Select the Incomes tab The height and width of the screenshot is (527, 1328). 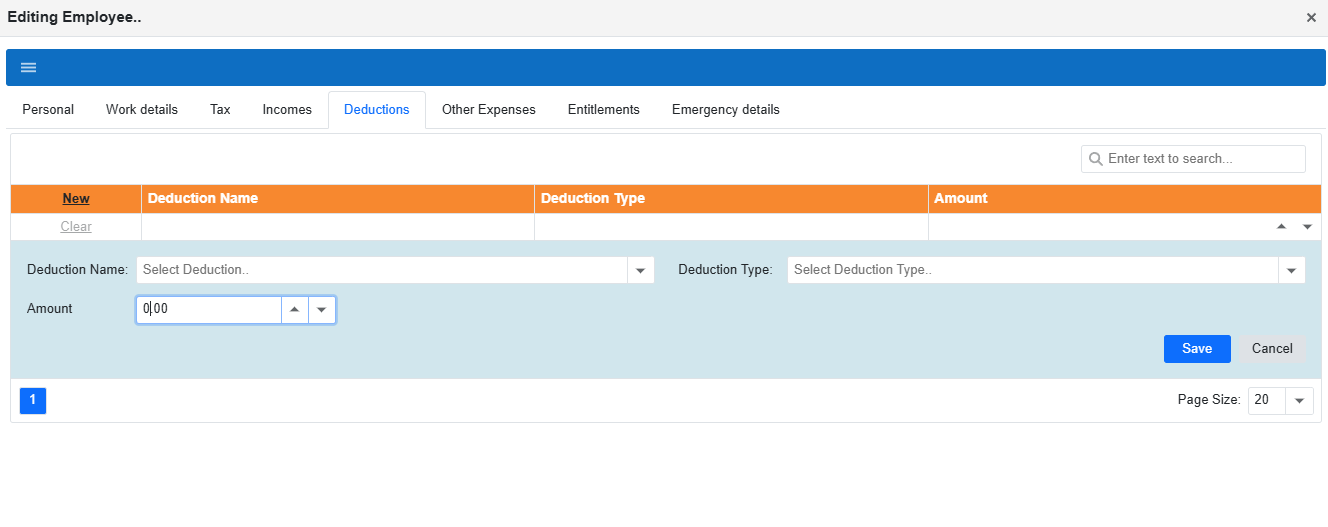click(x=287, y=110)
